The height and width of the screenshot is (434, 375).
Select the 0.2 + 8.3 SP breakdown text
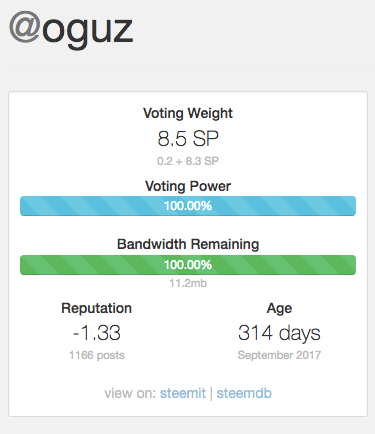[188, 161]
